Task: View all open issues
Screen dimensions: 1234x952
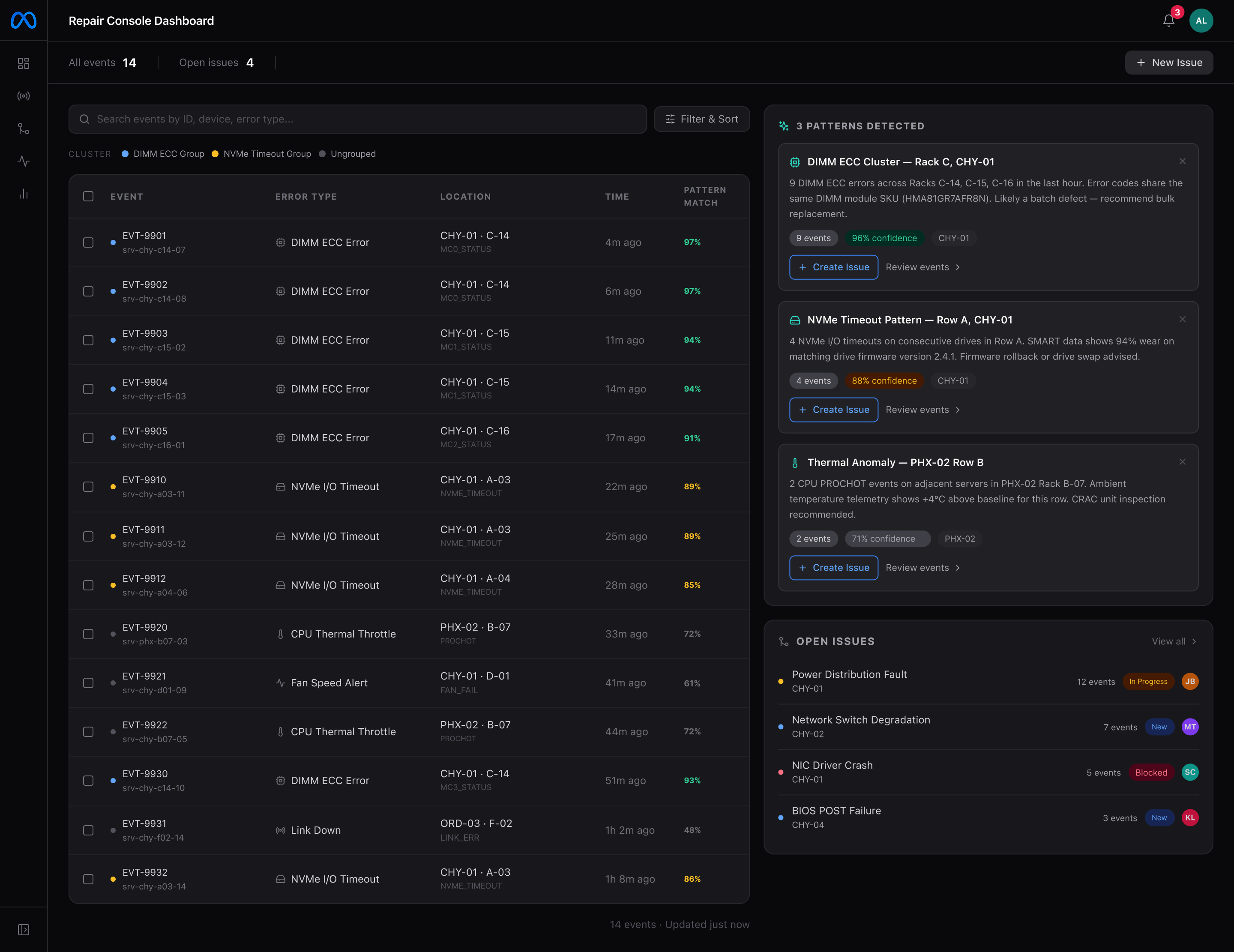Action: pos(1174,641)
